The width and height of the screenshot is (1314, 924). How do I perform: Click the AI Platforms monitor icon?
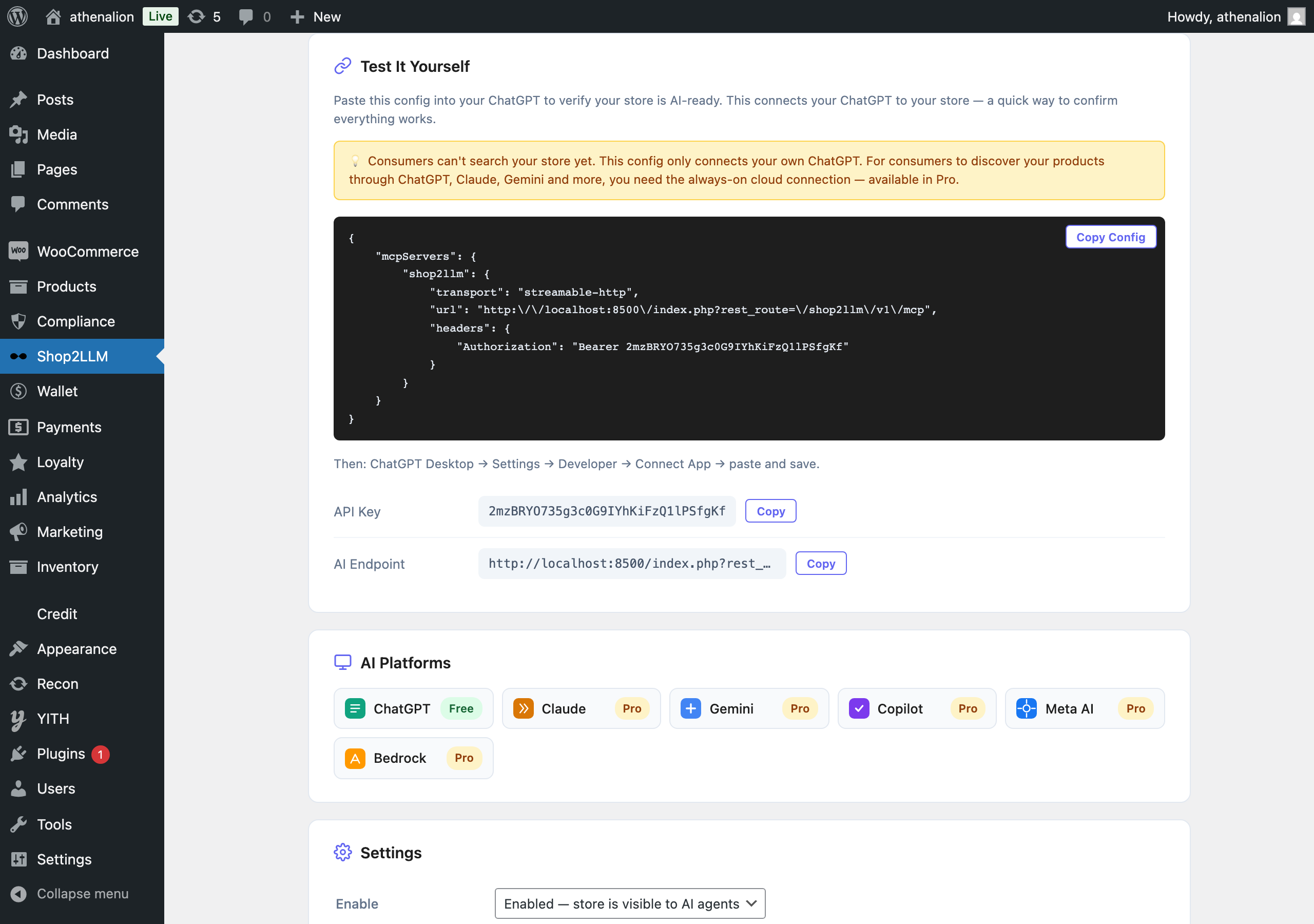click(343, 662)
